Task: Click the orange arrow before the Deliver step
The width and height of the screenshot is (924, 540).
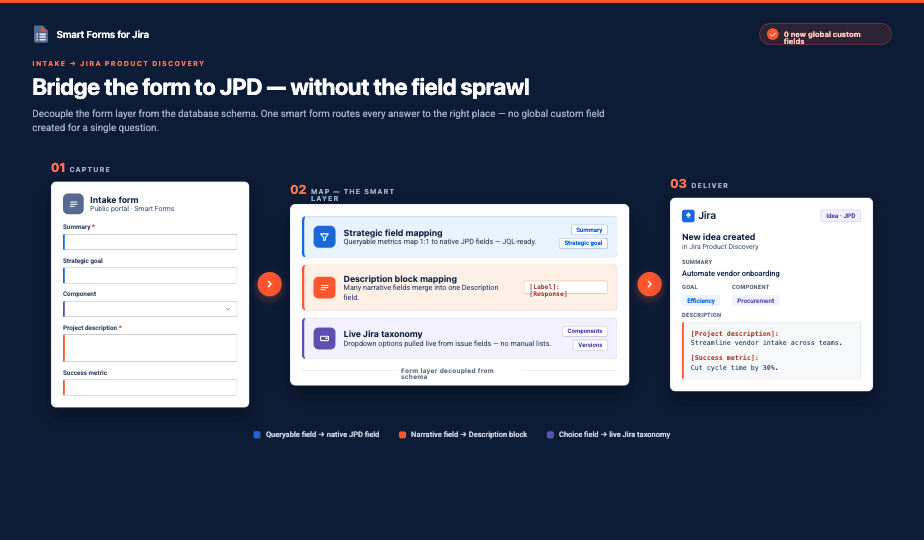Action: tap(649, 284)
